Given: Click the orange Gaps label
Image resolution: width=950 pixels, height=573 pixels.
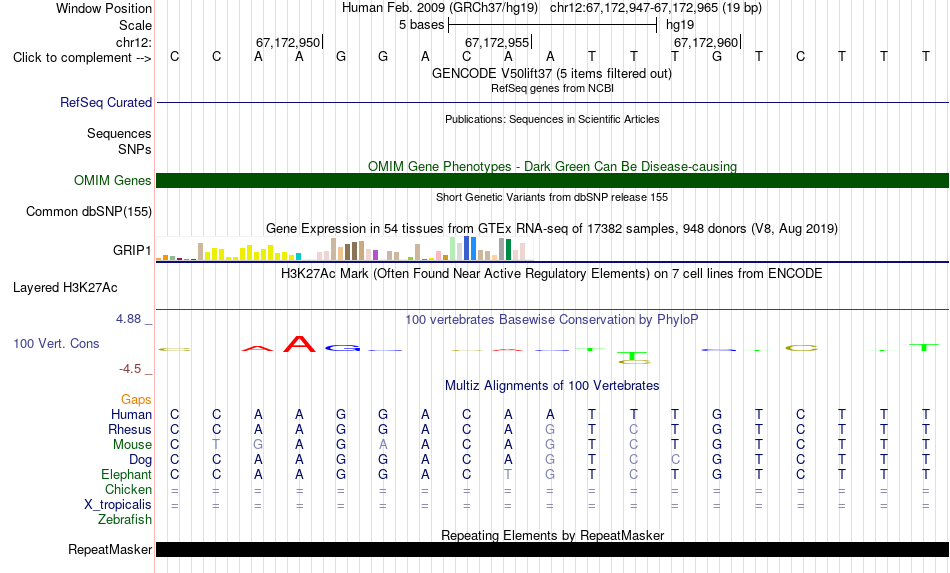Looking at the screenshot, I should 136,399.
